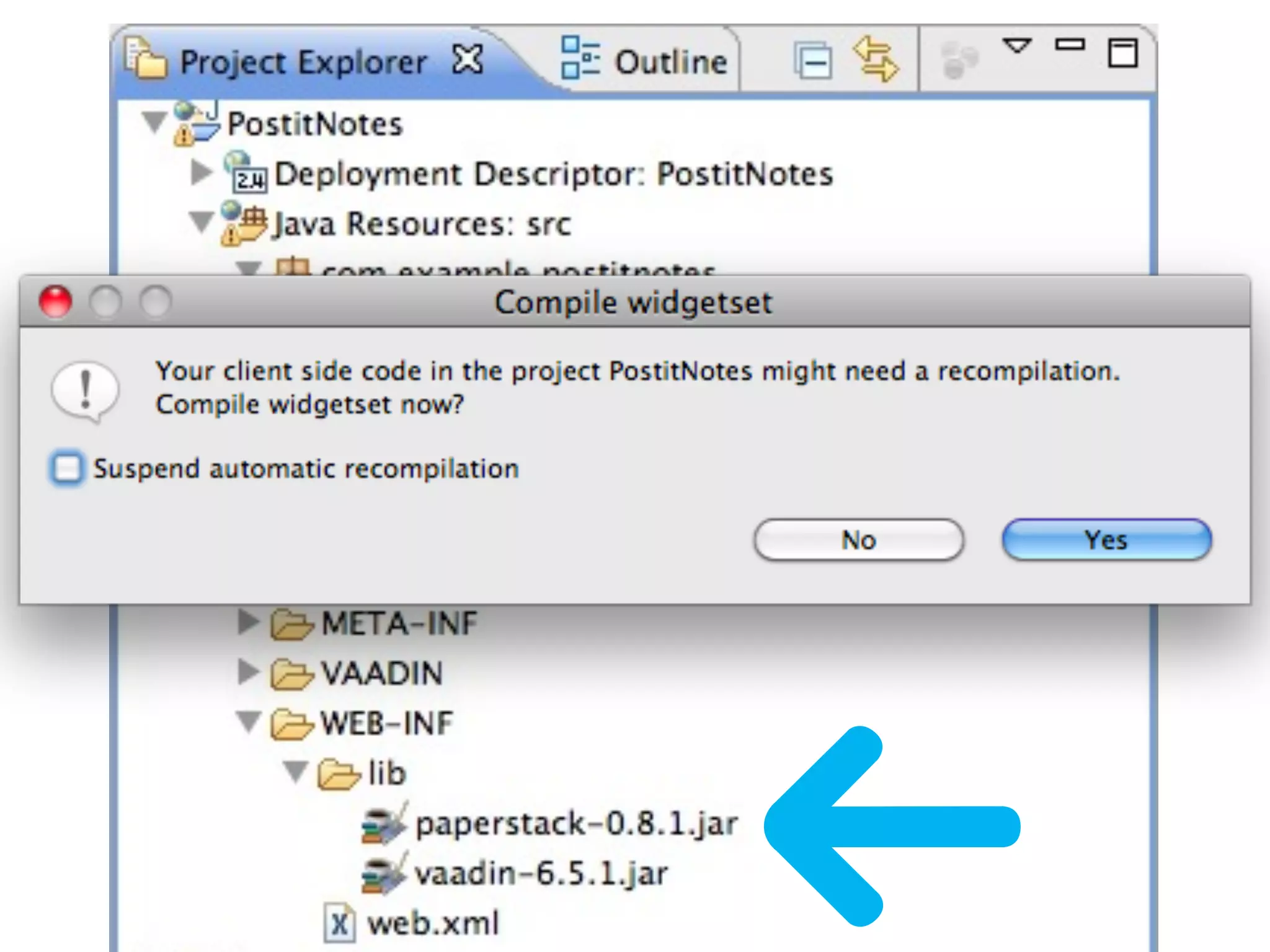Open the view menu triangle icon
The image size is (1270, 952).
pos(1016,45)
